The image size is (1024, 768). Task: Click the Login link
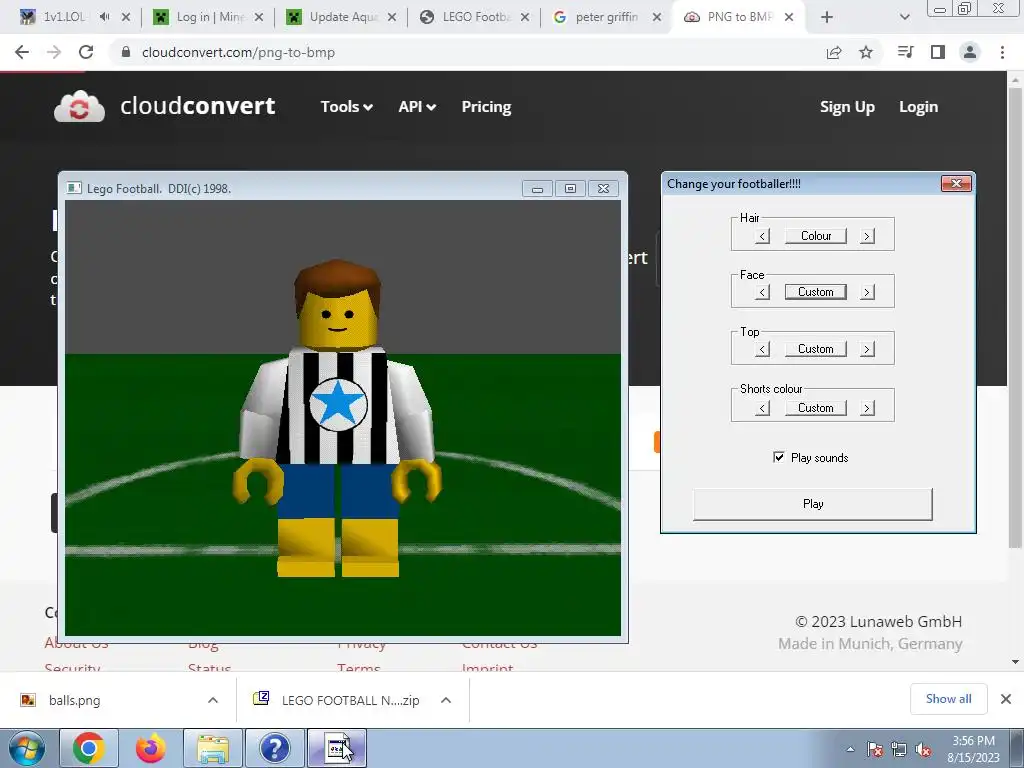pos(918,106)
